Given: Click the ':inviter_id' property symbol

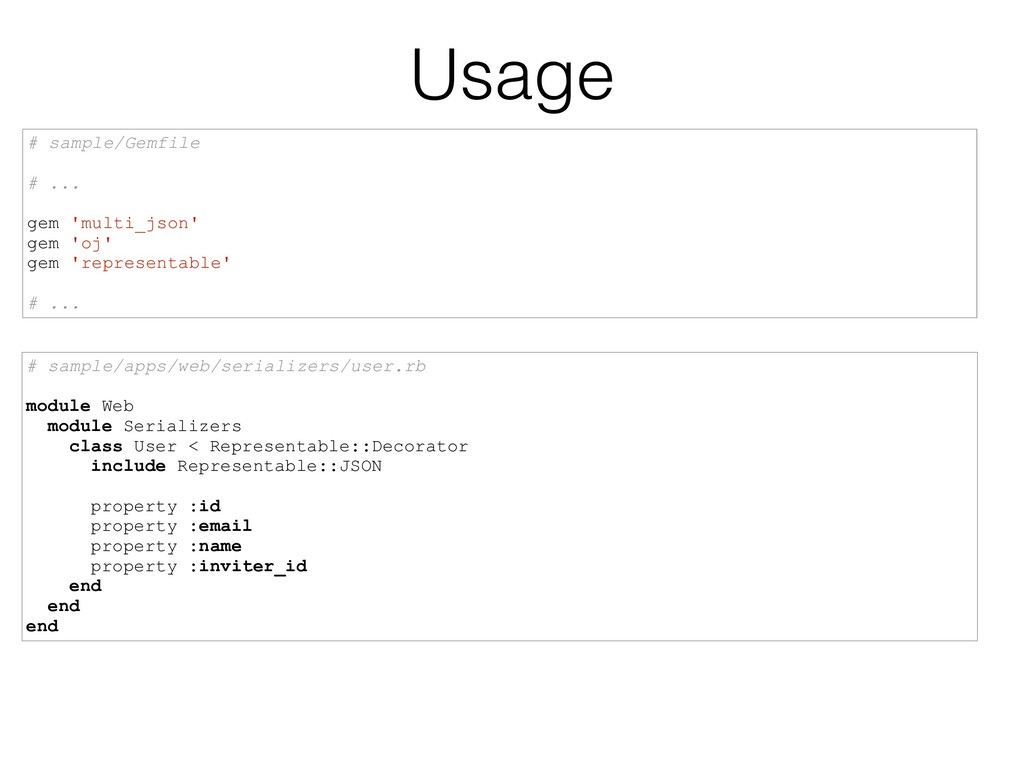Looking at the screenshot, I should 248,566.
